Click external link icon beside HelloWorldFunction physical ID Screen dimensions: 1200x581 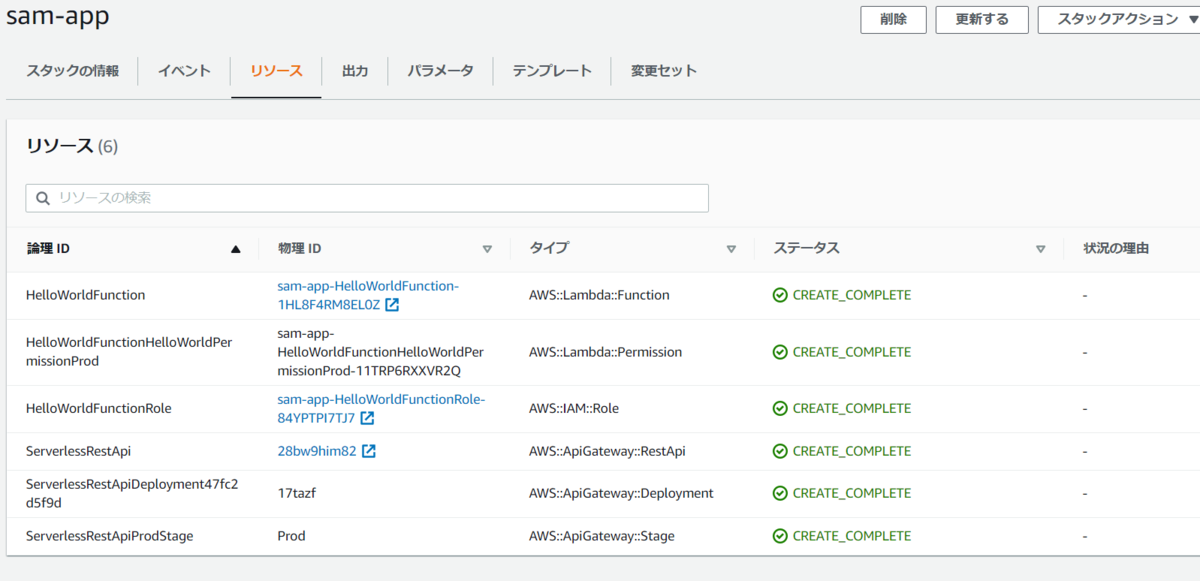click(x=392, y=305)
